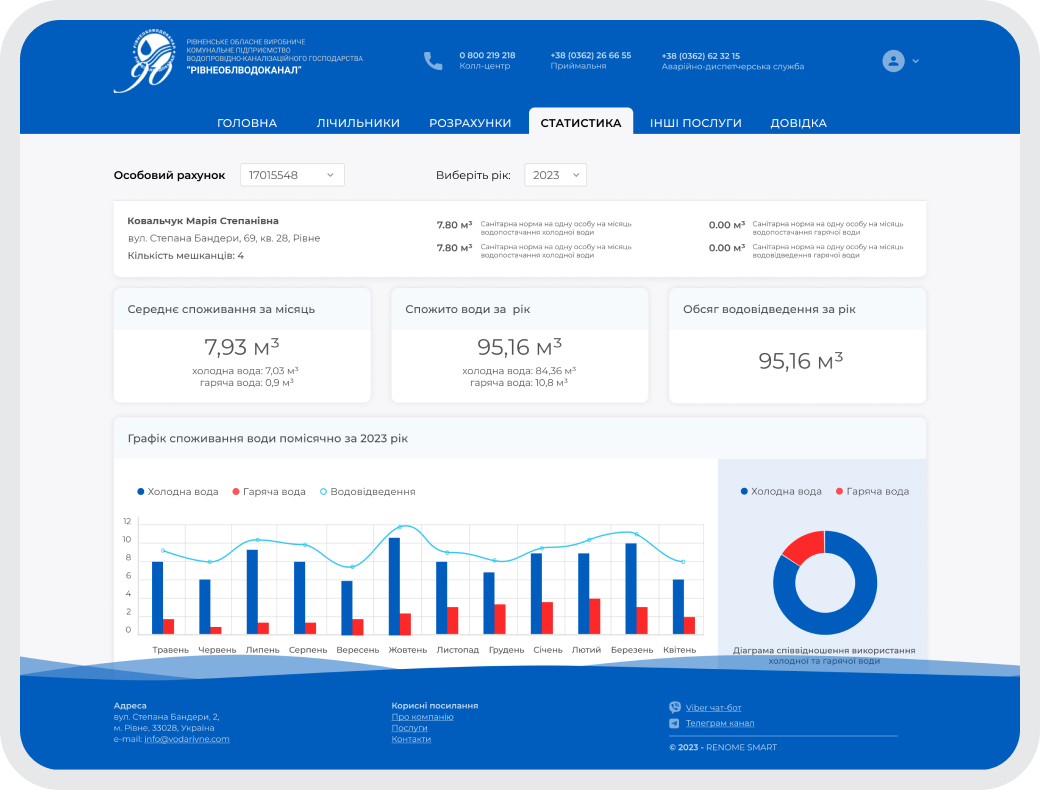Toggle Гаряча вода in donut chart legend

873,492
